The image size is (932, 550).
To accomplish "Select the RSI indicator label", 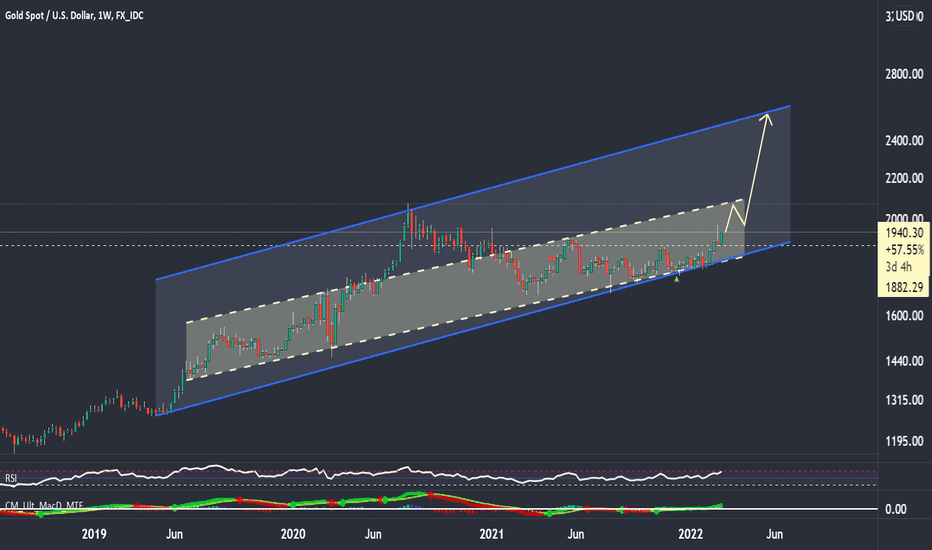I will (11, 479).
